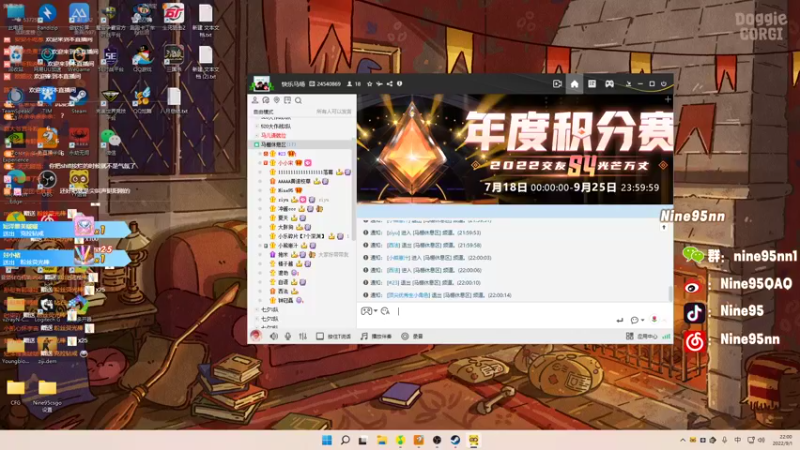Click the 录音 record button

[x=412, y=336]
